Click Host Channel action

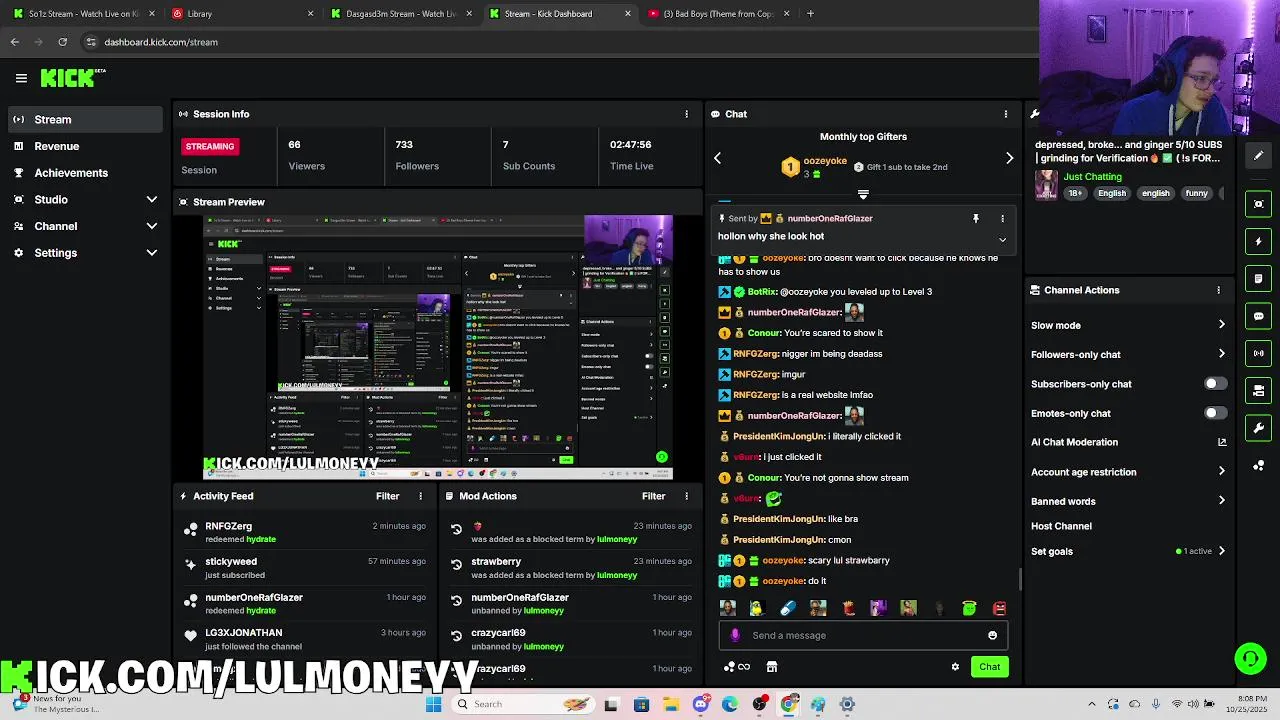[1061, 526]
